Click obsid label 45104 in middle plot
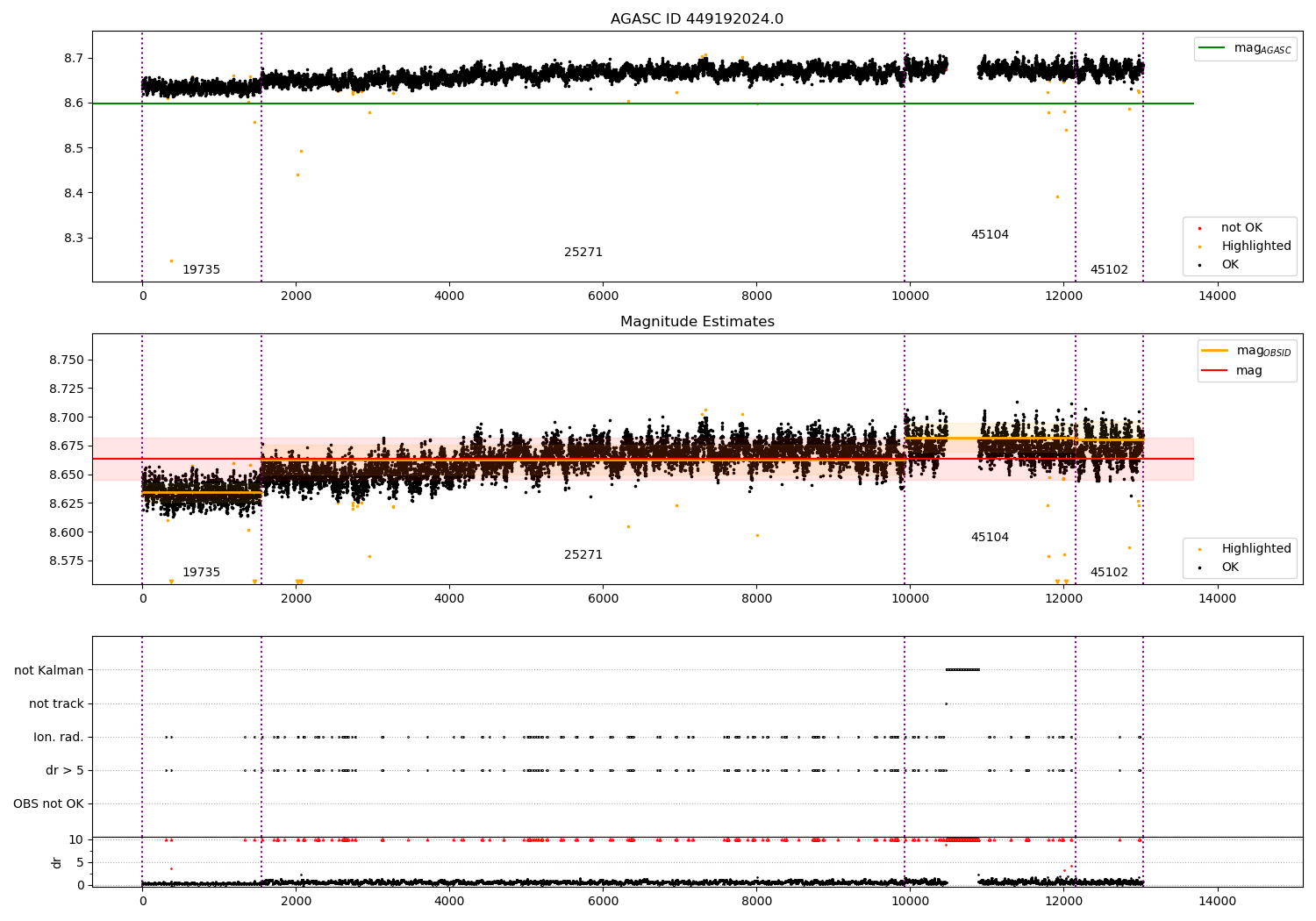 pyautogui.click(x=990, y=538)
